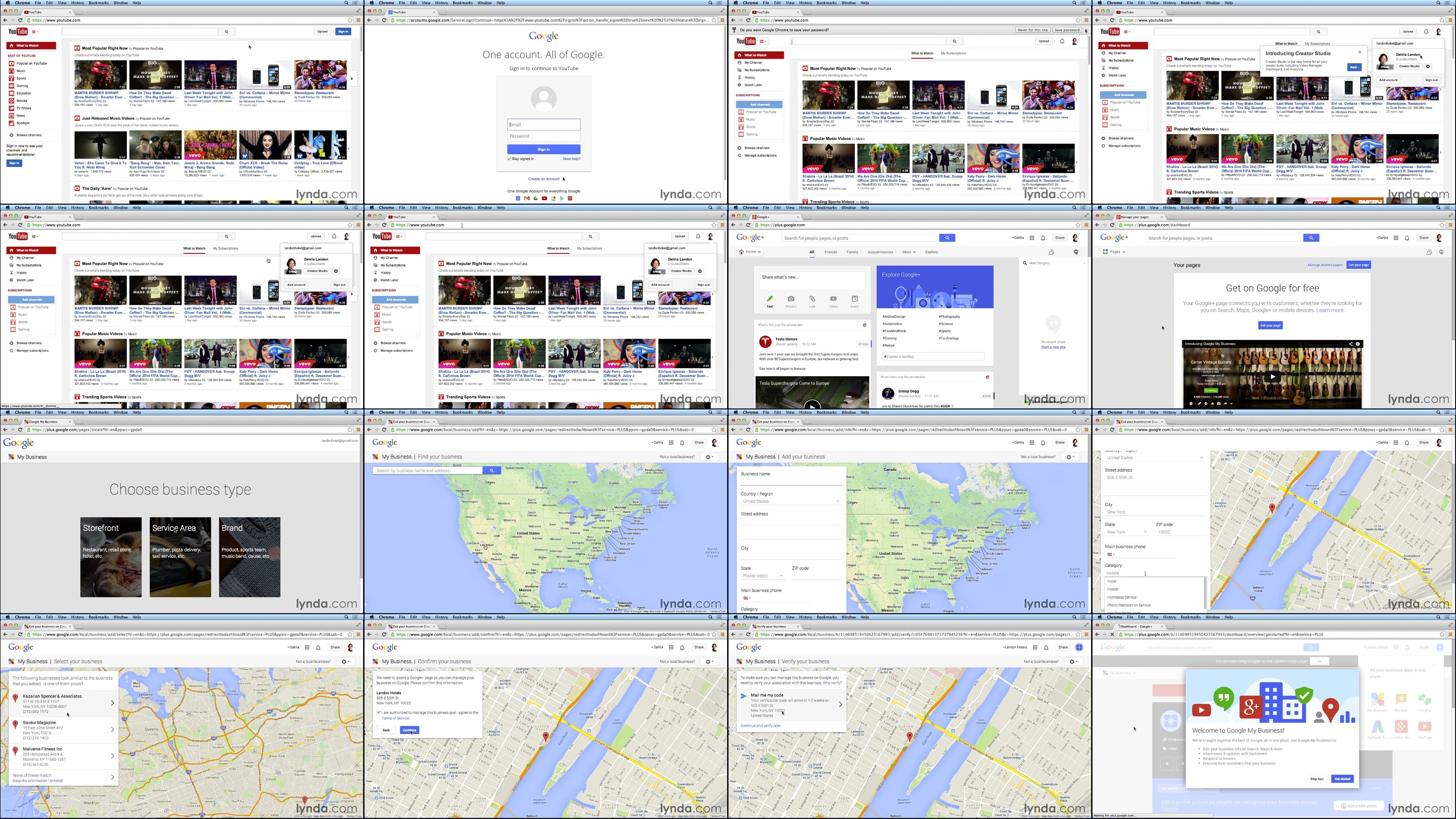Click the Continue and verify later link

point(760,726)
